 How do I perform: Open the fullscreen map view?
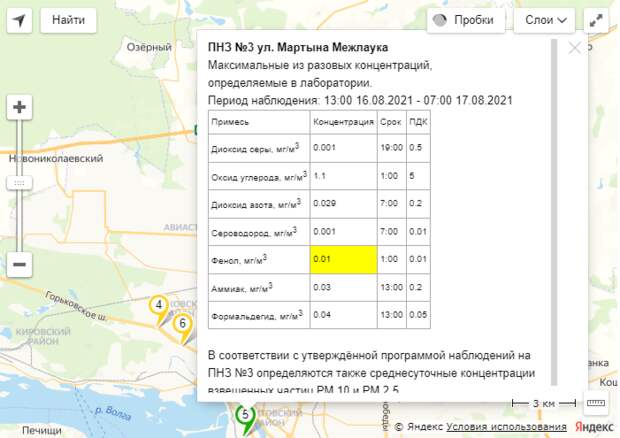596,20
